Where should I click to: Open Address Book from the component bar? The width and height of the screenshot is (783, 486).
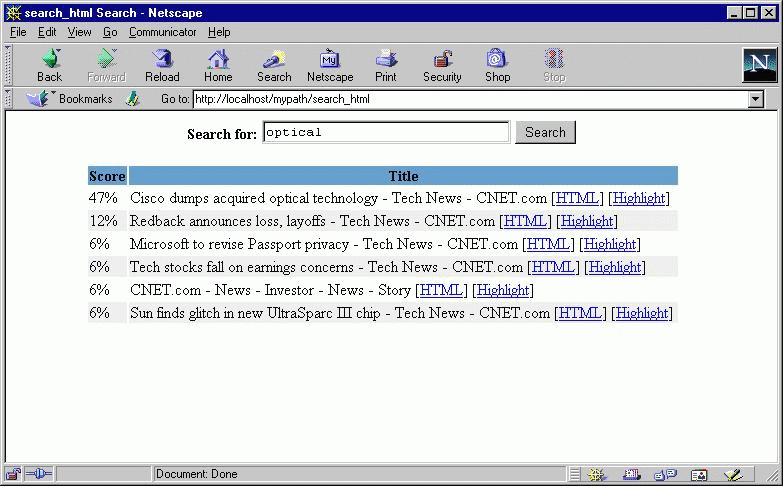pos(699,474)
